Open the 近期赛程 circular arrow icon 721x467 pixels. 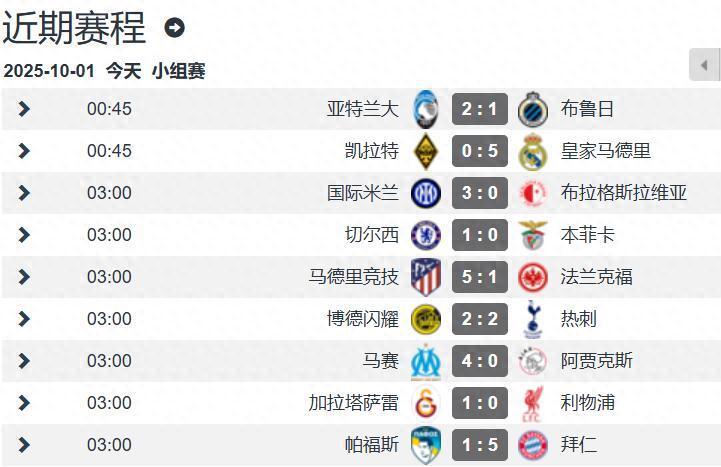(x=174, y=28)
